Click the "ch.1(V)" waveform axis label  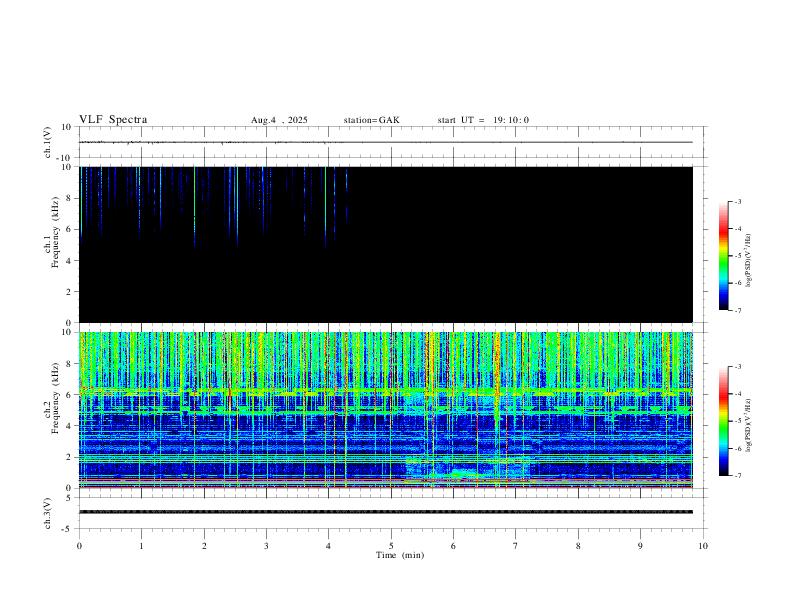click(x=48, y=142)
